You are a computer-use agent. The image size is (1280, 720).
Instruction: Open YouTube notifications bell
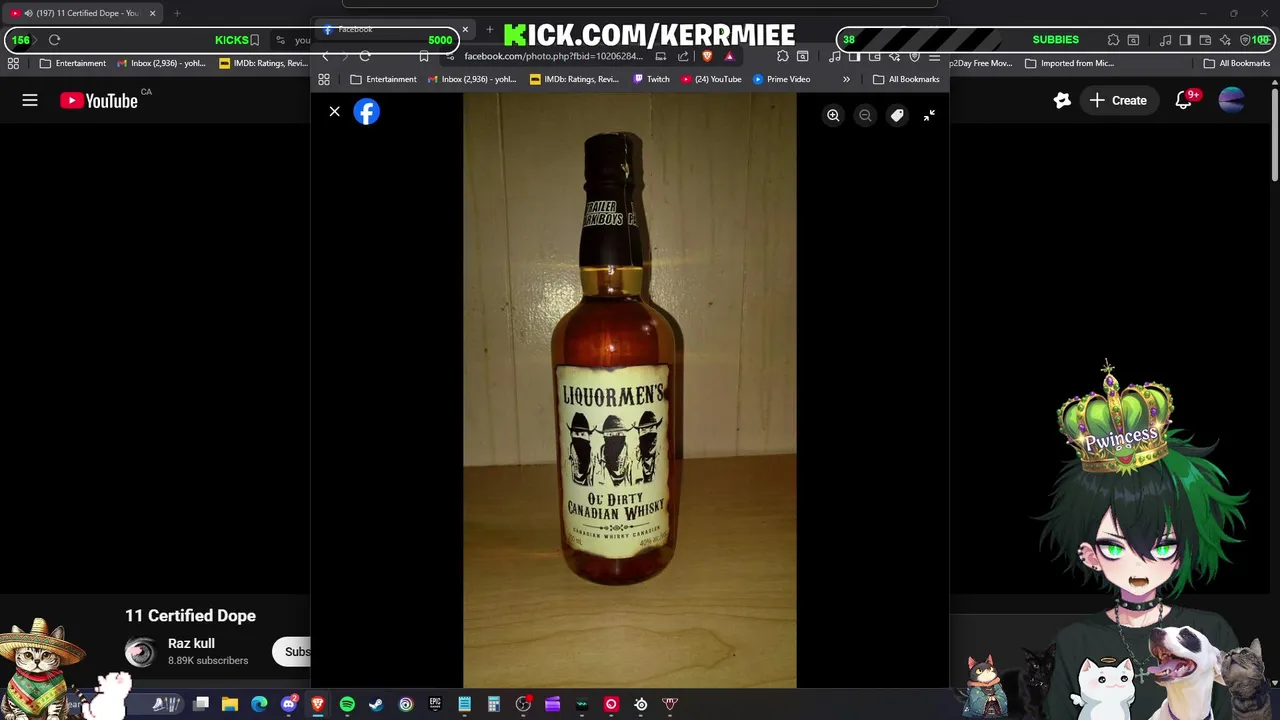click(1184, 100)
